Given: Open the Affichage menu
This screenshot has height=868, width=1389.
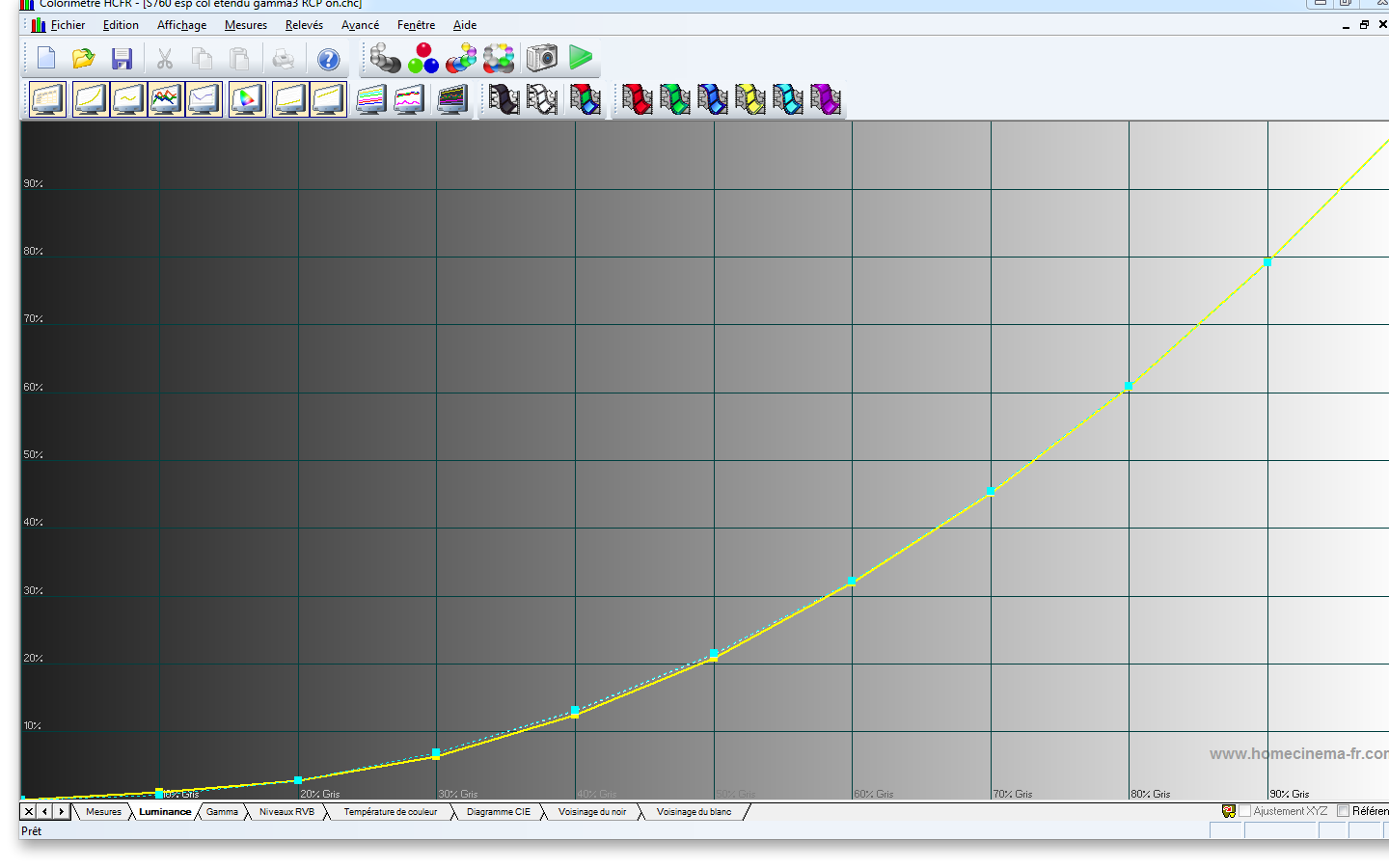Looking at the screenshot, I should click(x=181, y=25).
